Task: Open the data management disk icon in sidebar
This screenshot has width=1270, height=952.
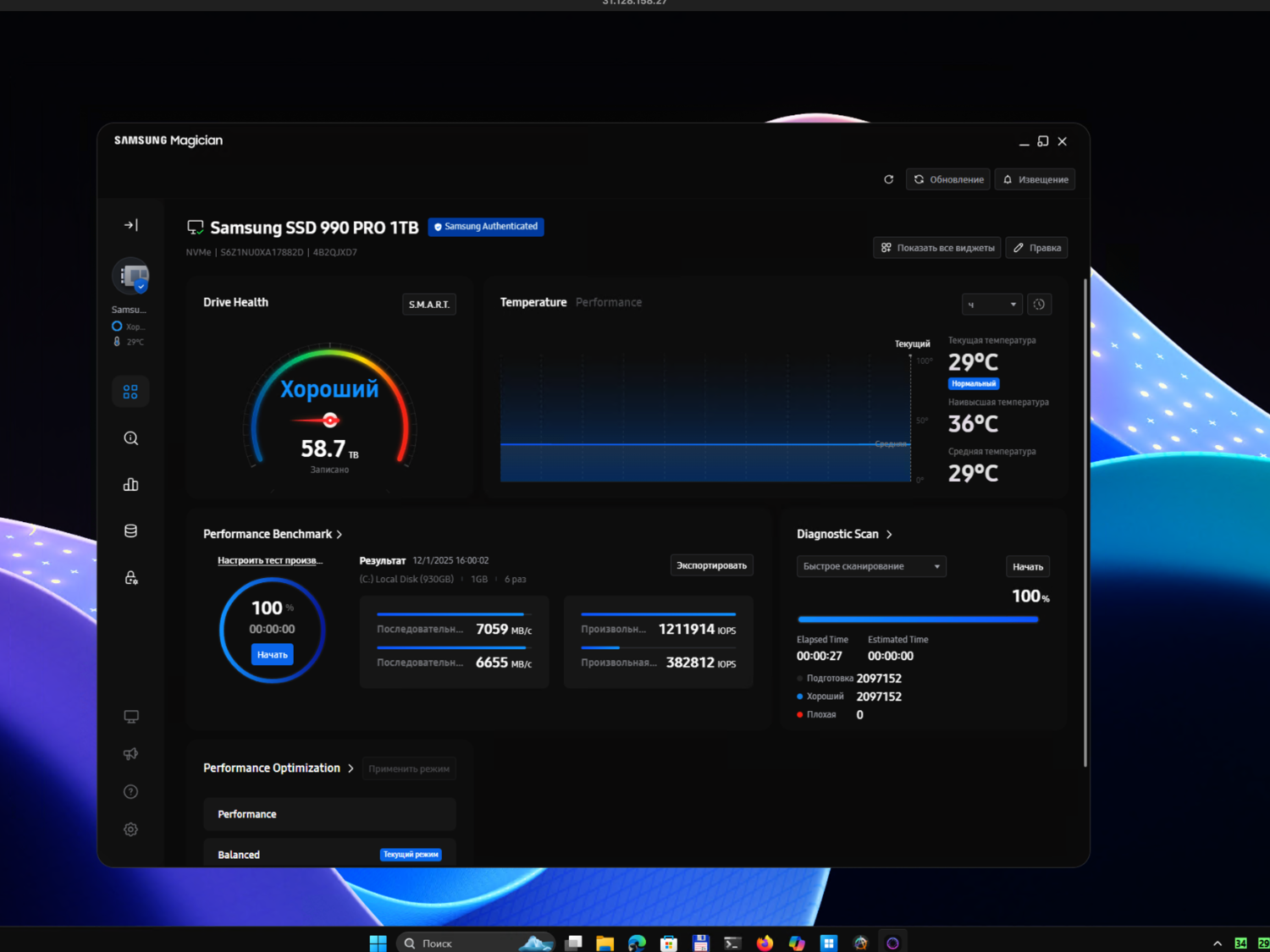Action: [130, 531]
